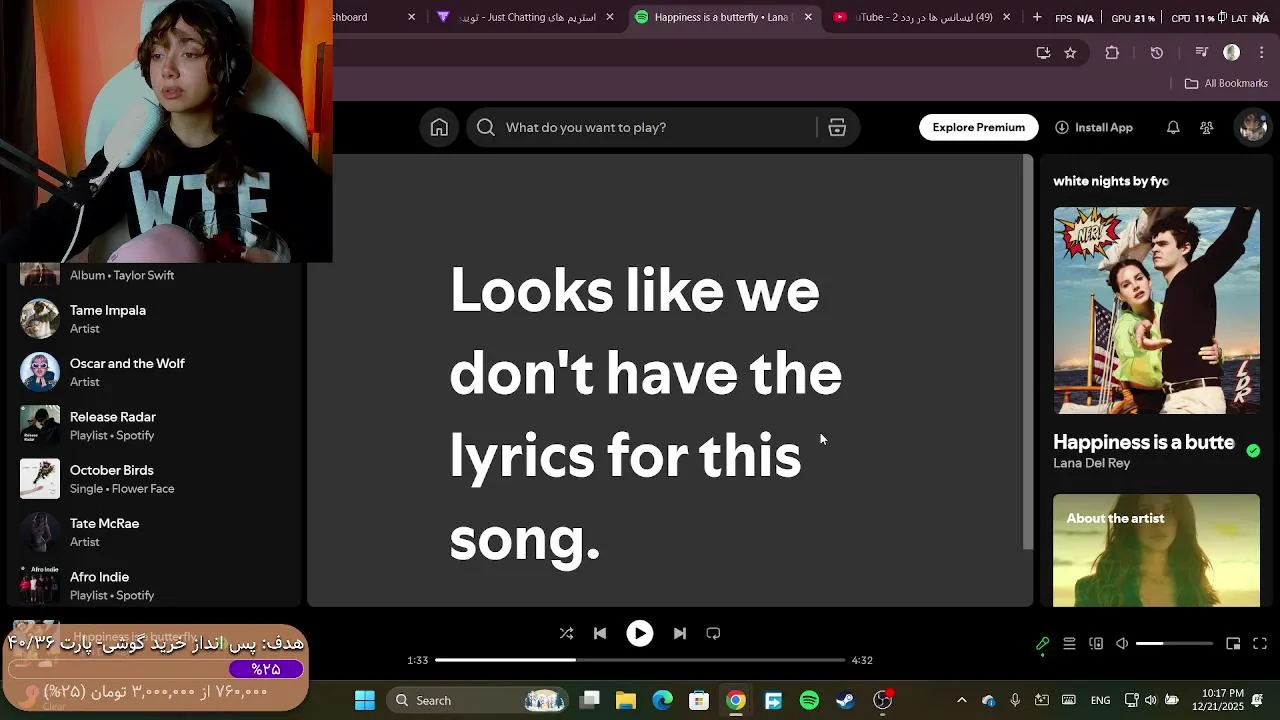Open What's New notifications bell
Screen dimensions: 1280x720
point(1173,127)
